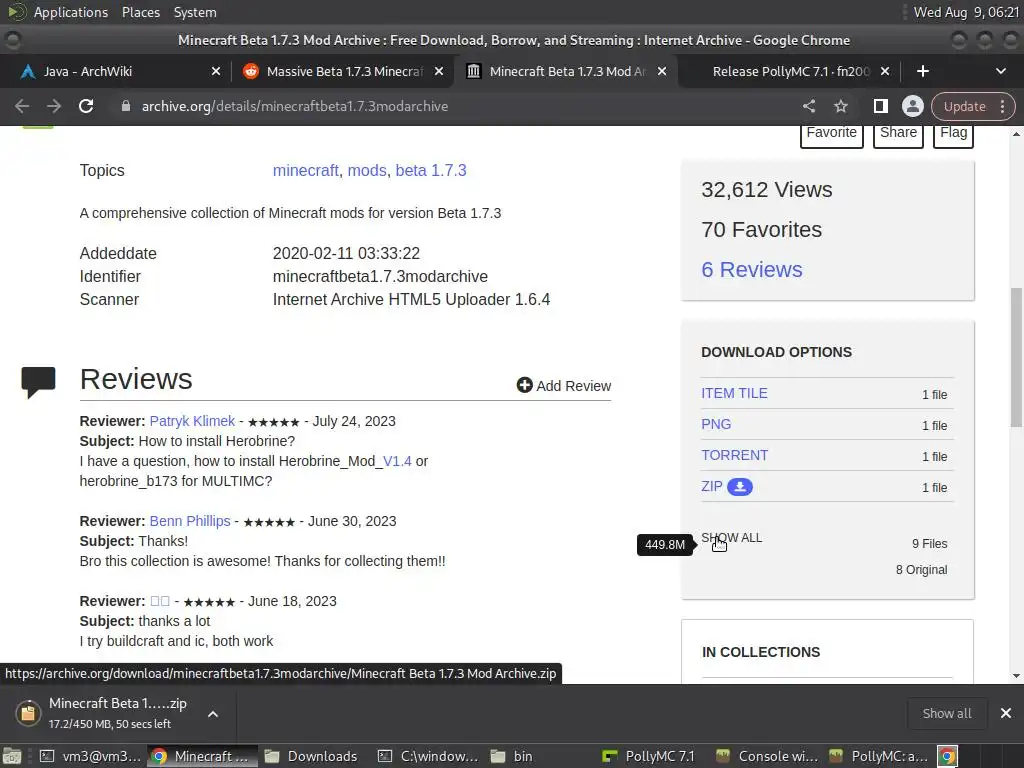Open the 6 Reviews link
This screenshot has height=768, width=1024.
[x=752, y=270]
